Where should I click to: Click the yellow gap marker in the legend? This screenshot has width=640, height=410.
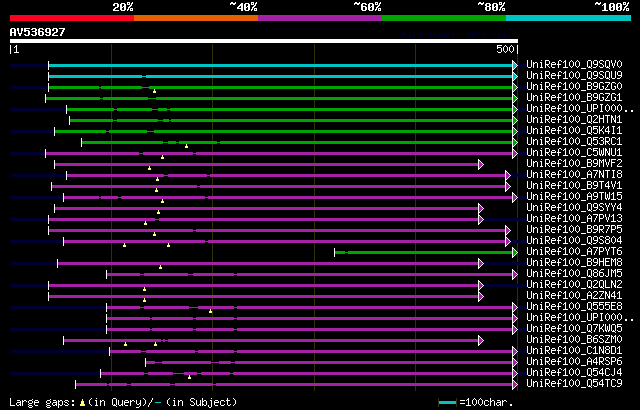click(82, 403)
